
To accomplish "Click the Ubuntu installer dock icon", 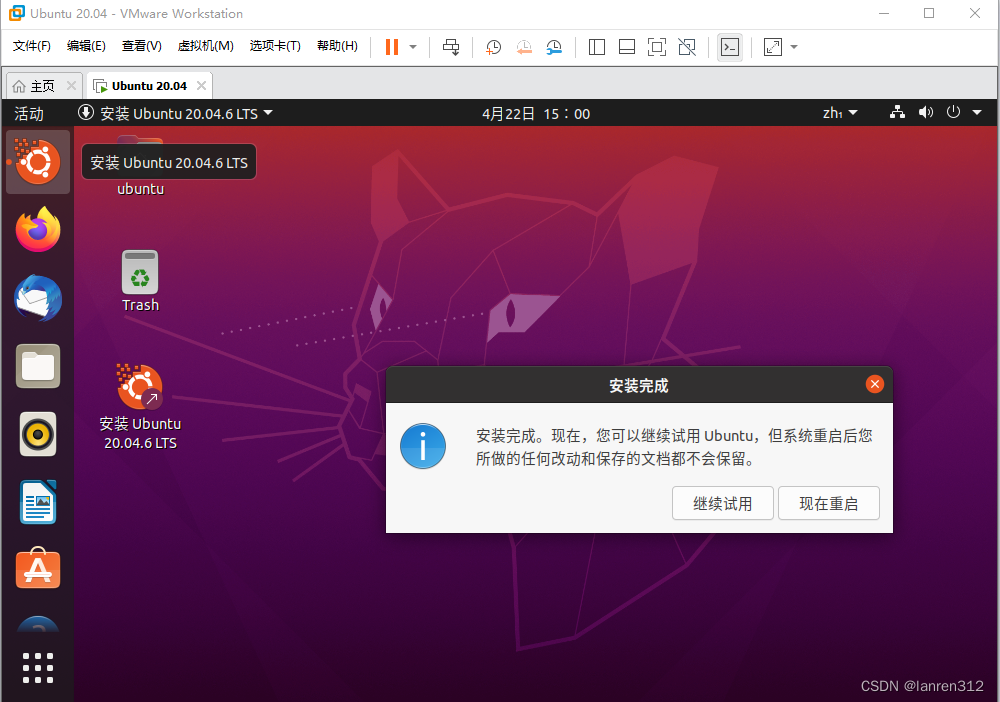I will pyautogui.click(x=38, y=162).
